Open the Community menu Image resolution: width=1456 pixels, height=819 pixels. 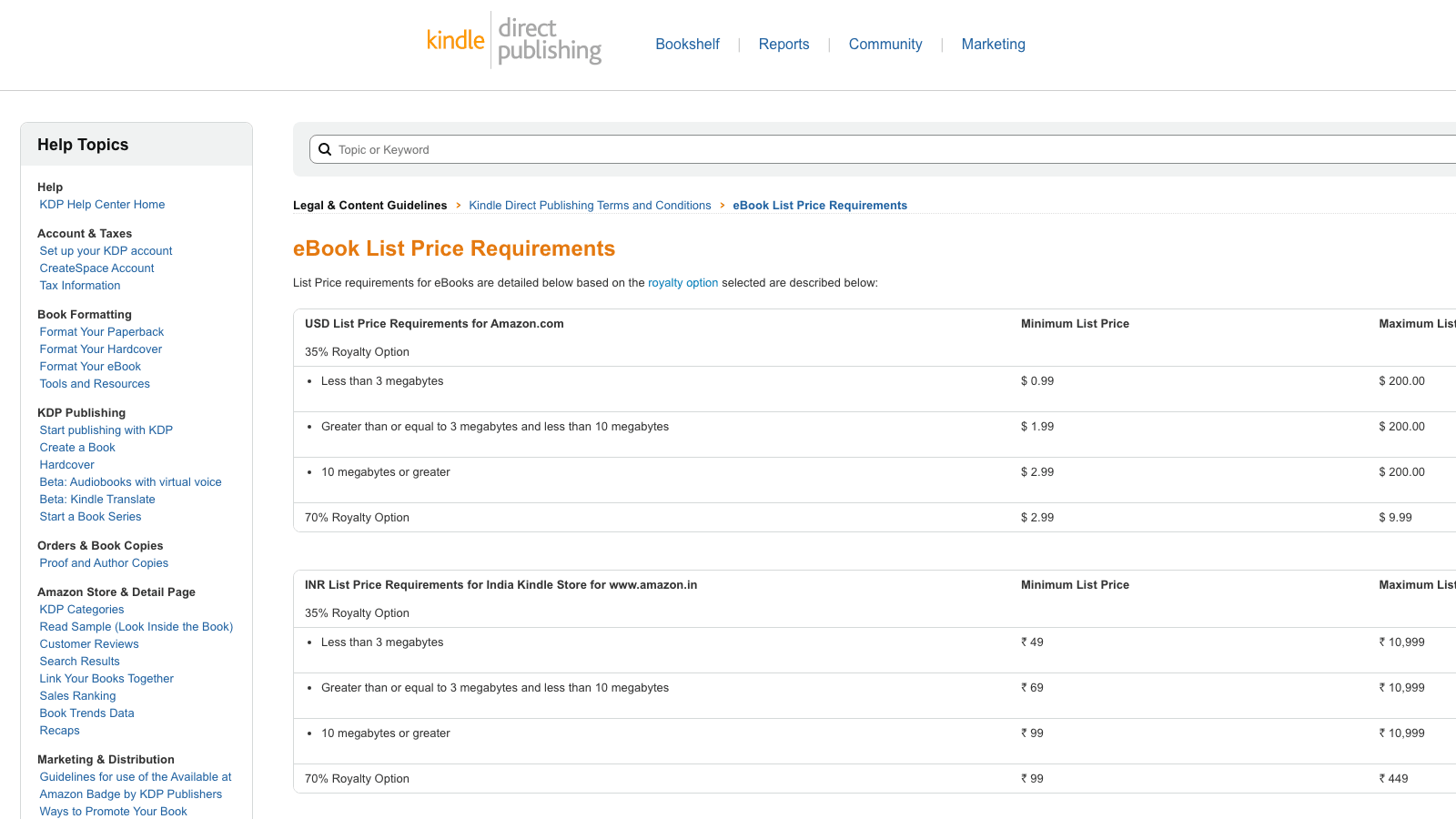tap(885, 44)
